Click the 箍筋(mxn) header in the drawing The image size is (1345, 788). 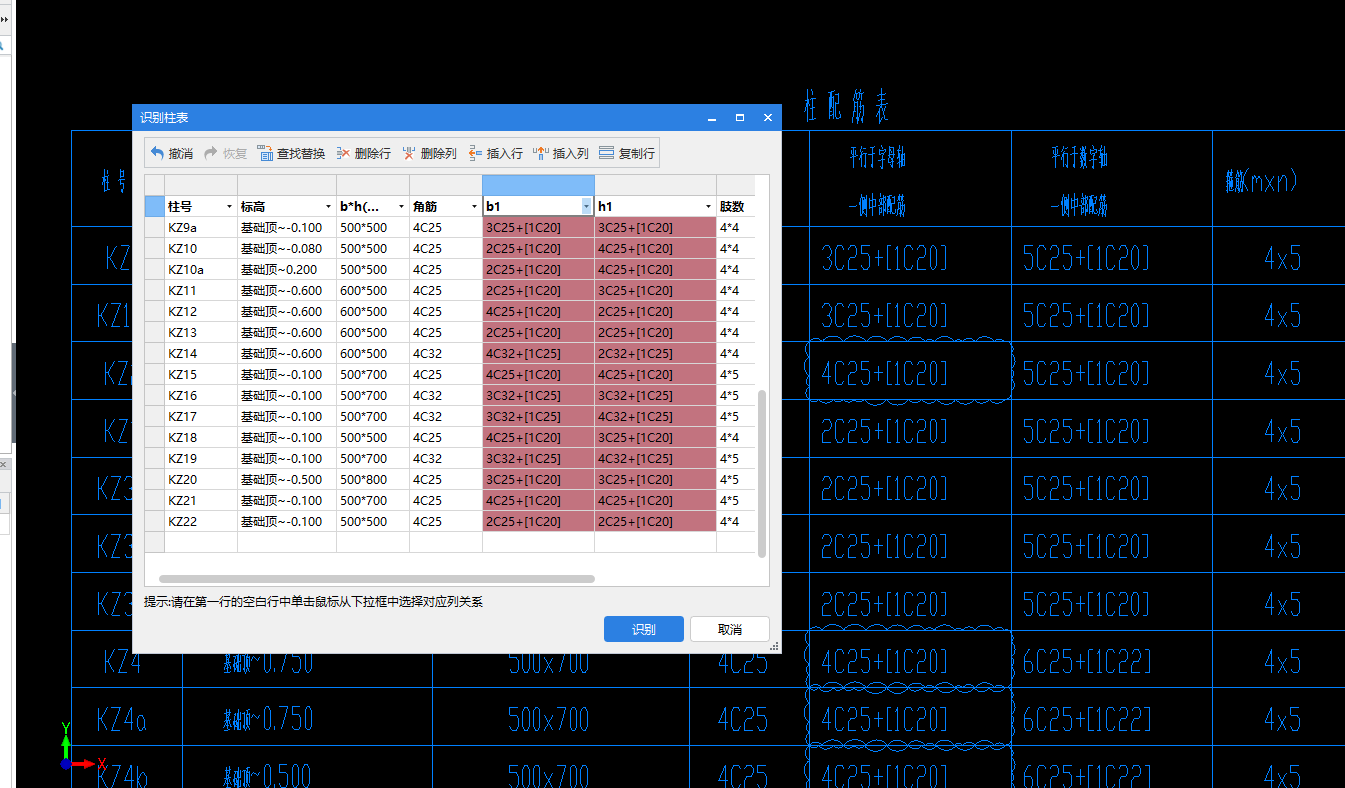point(1261,181)
